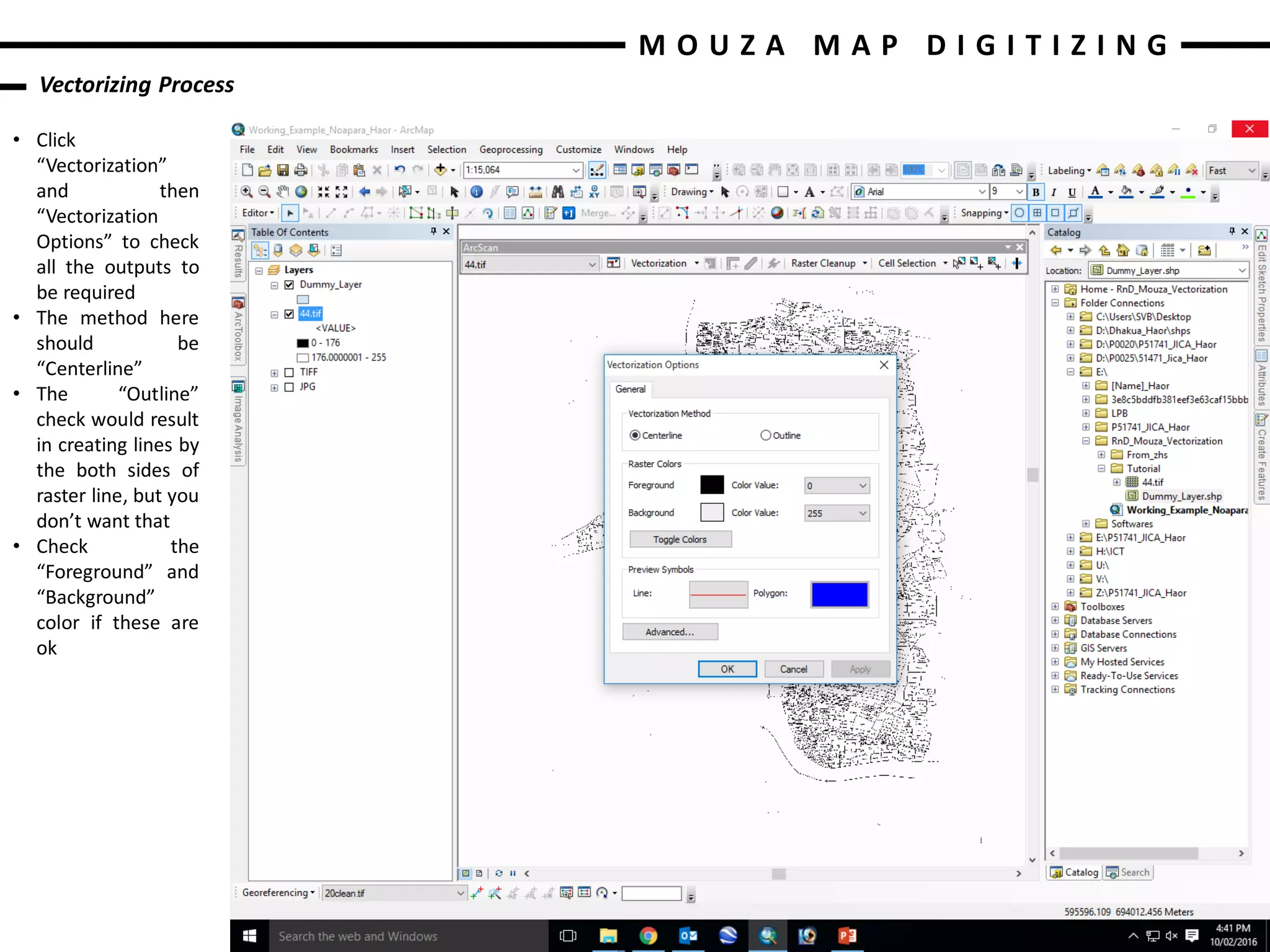Click the blue Polygon preview swatch
The image size is (1270, 952).
839,594
